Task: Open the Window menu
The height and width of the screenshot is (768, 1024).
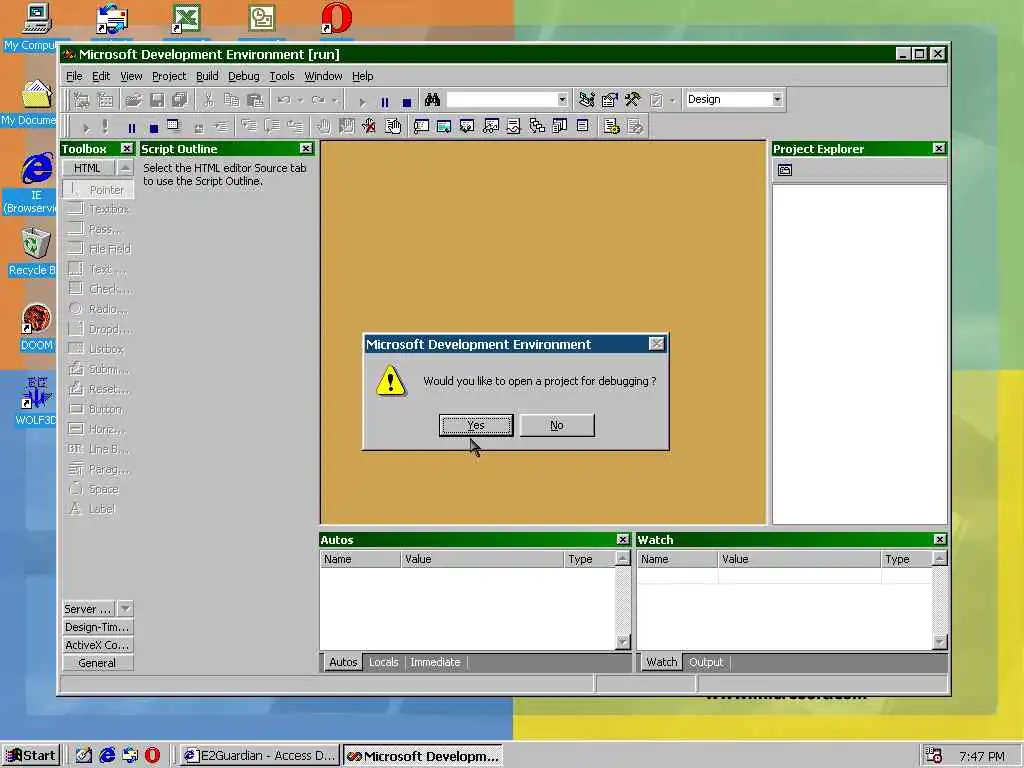Action: coord(323,76)
